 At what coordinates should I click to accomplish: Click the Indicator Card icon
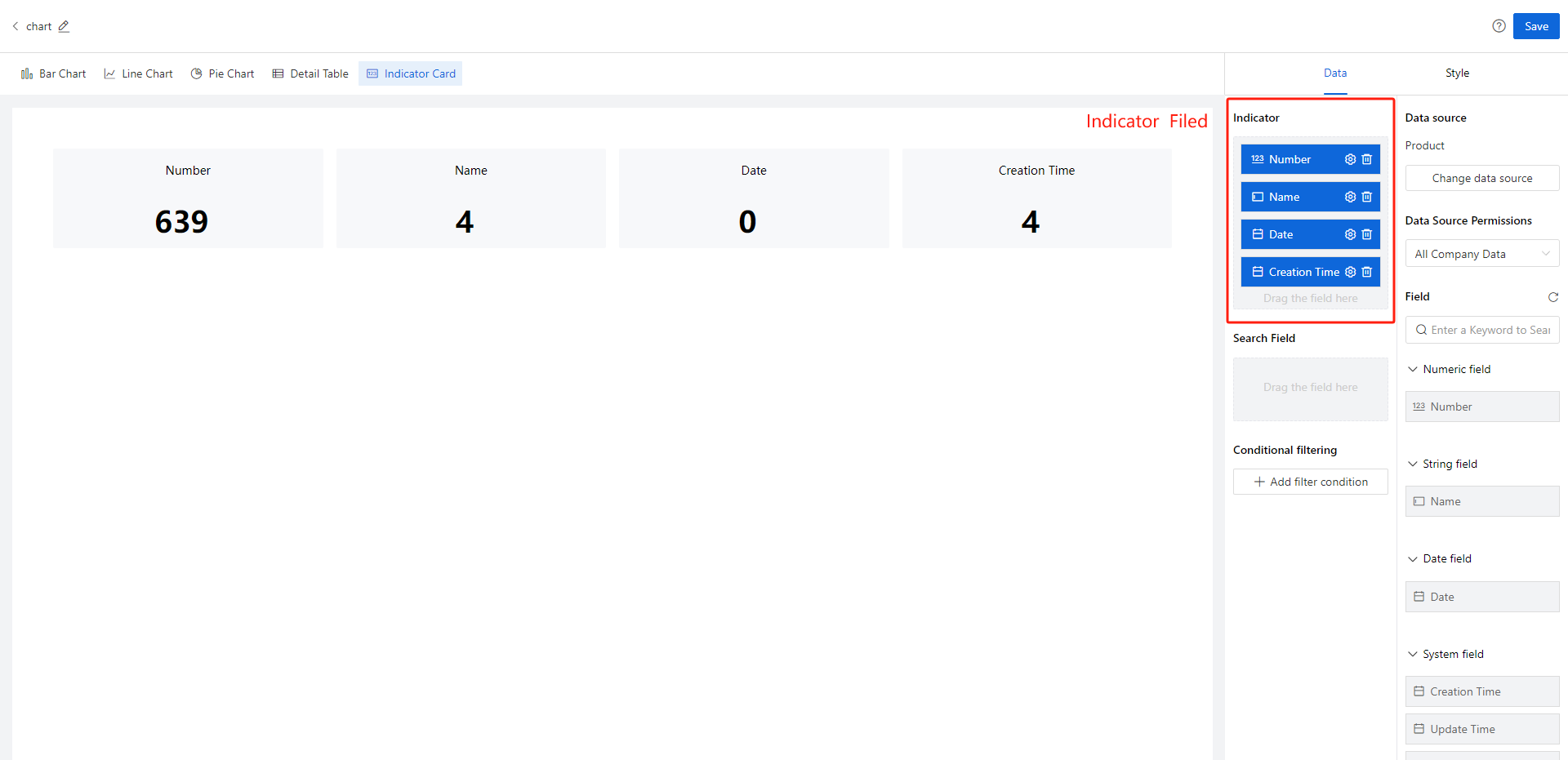click(x=372, y=73)
